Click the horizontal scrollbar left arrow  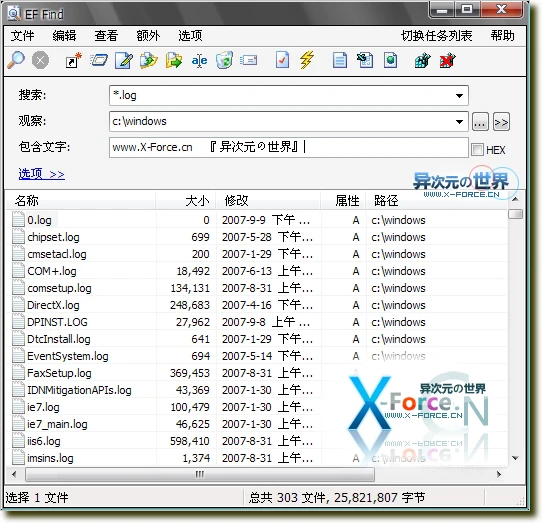tap(14, 474)
